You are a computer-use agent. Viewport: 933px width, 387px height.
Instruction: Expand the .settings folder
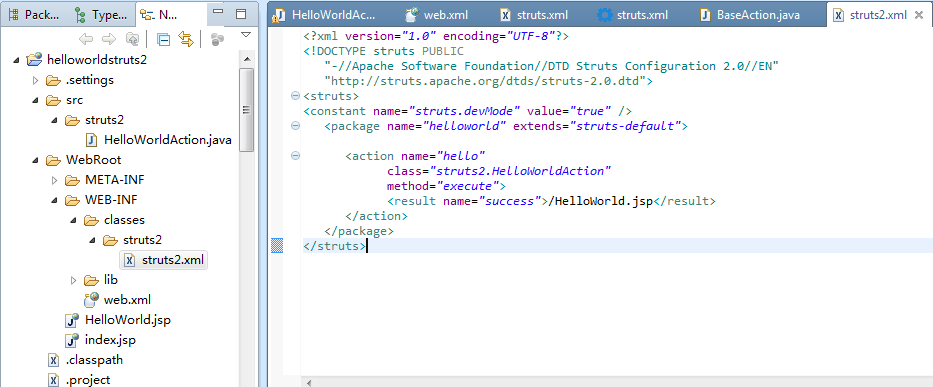click(35, 80)
